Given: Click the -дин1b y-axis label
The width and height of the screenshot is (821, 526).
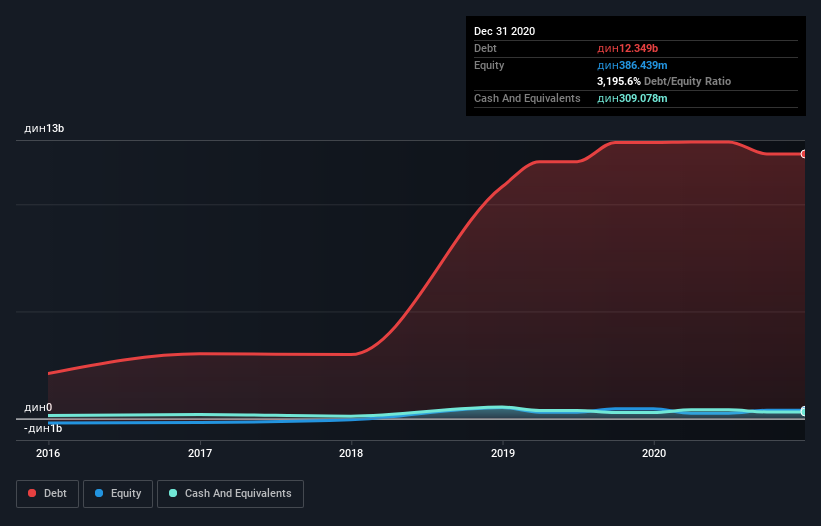Looking at the screenshot, I should [x=43, y=428].
